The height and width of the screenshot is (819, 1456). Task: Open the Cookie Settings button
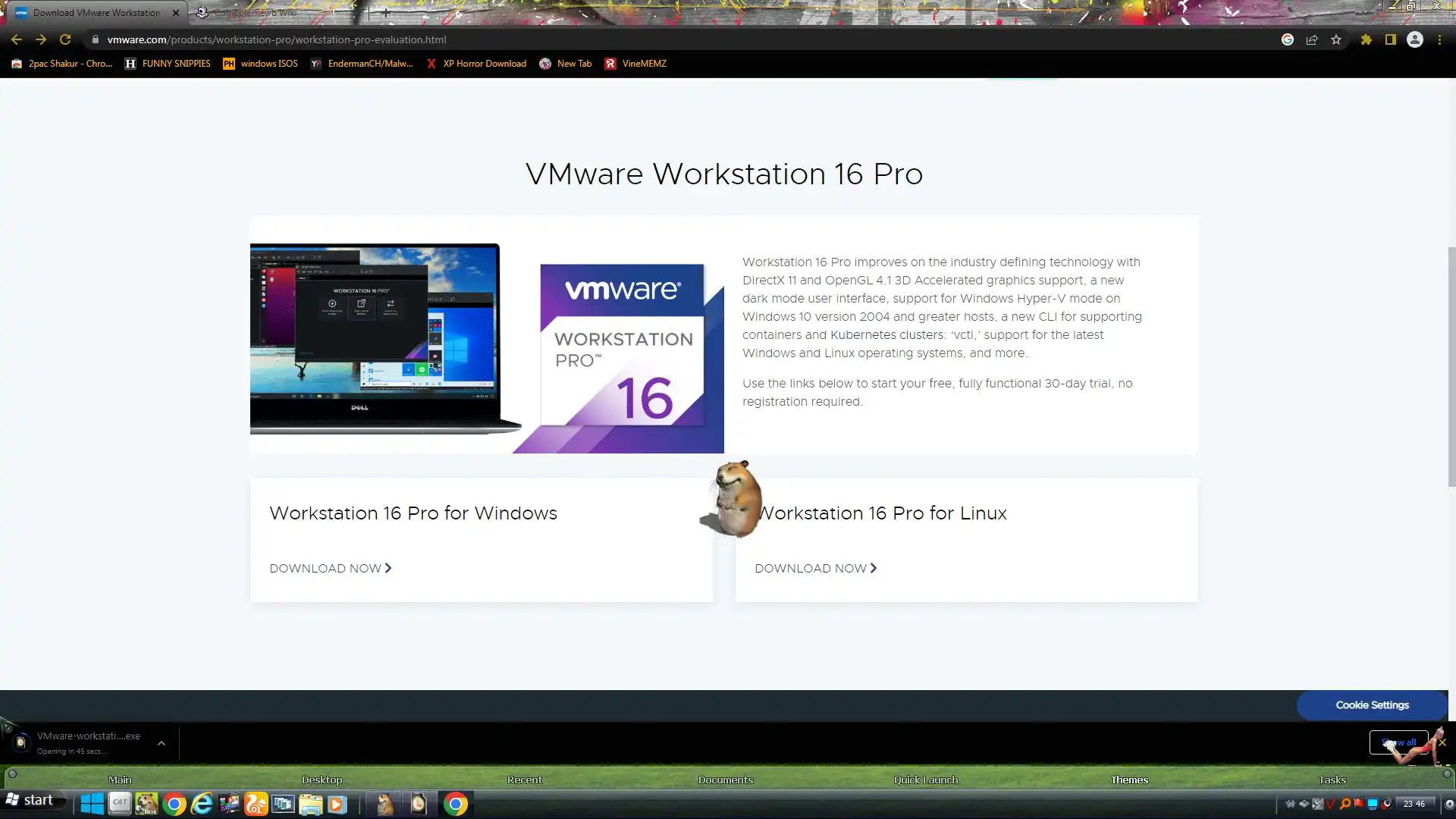click(1372, 705)
